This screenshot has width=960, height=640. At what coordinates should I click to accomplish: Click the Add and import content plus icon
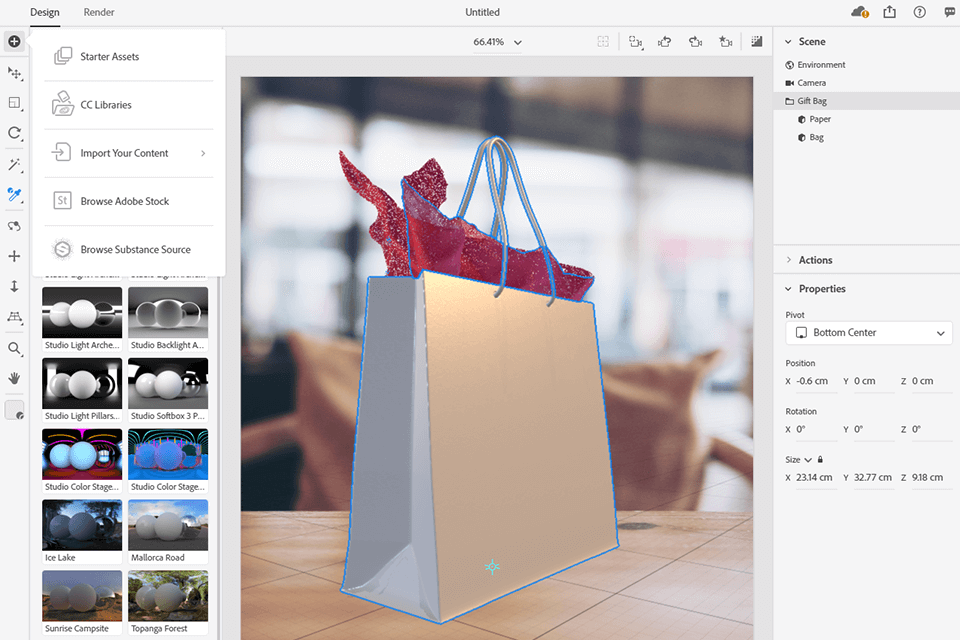point(14,42)
